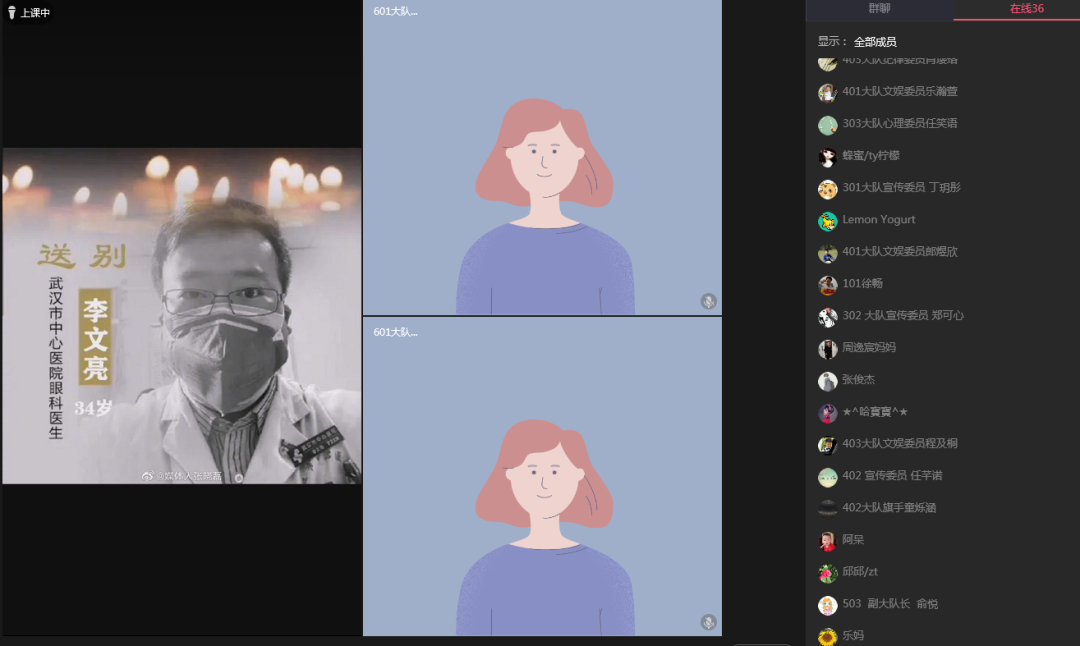
Task: Switch to the 在线36 tab
Action: point(1026,9)
